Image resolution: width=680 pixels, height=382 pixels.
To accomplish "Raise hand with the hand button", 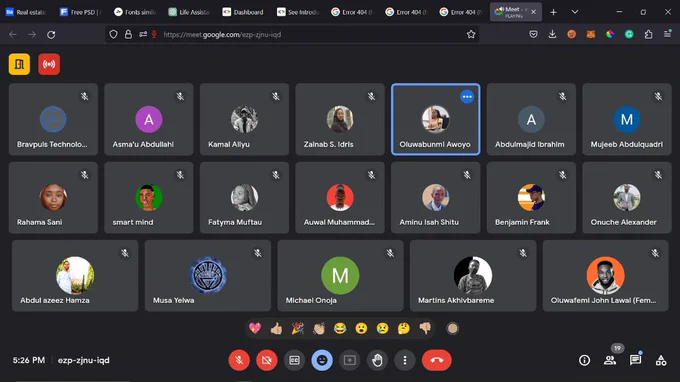I will click(x=377, y=360).
